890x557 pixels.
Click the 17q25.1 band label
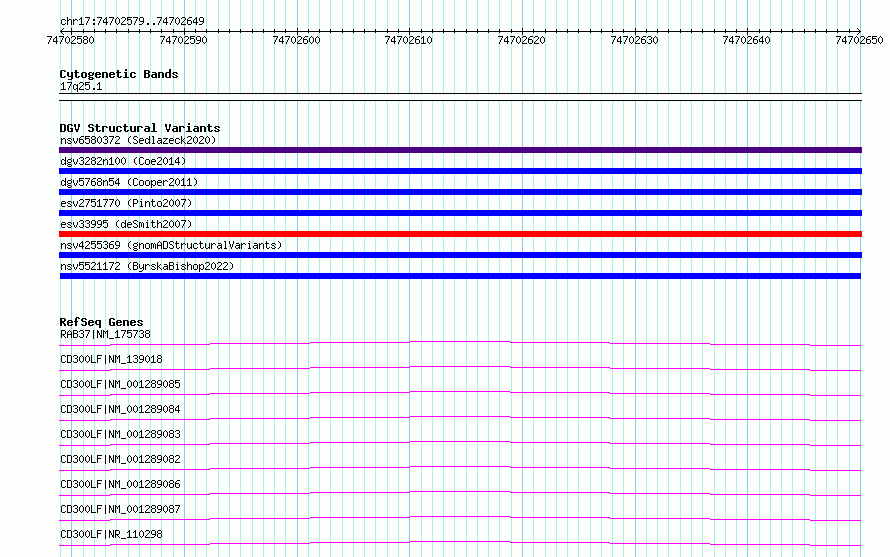81,86
